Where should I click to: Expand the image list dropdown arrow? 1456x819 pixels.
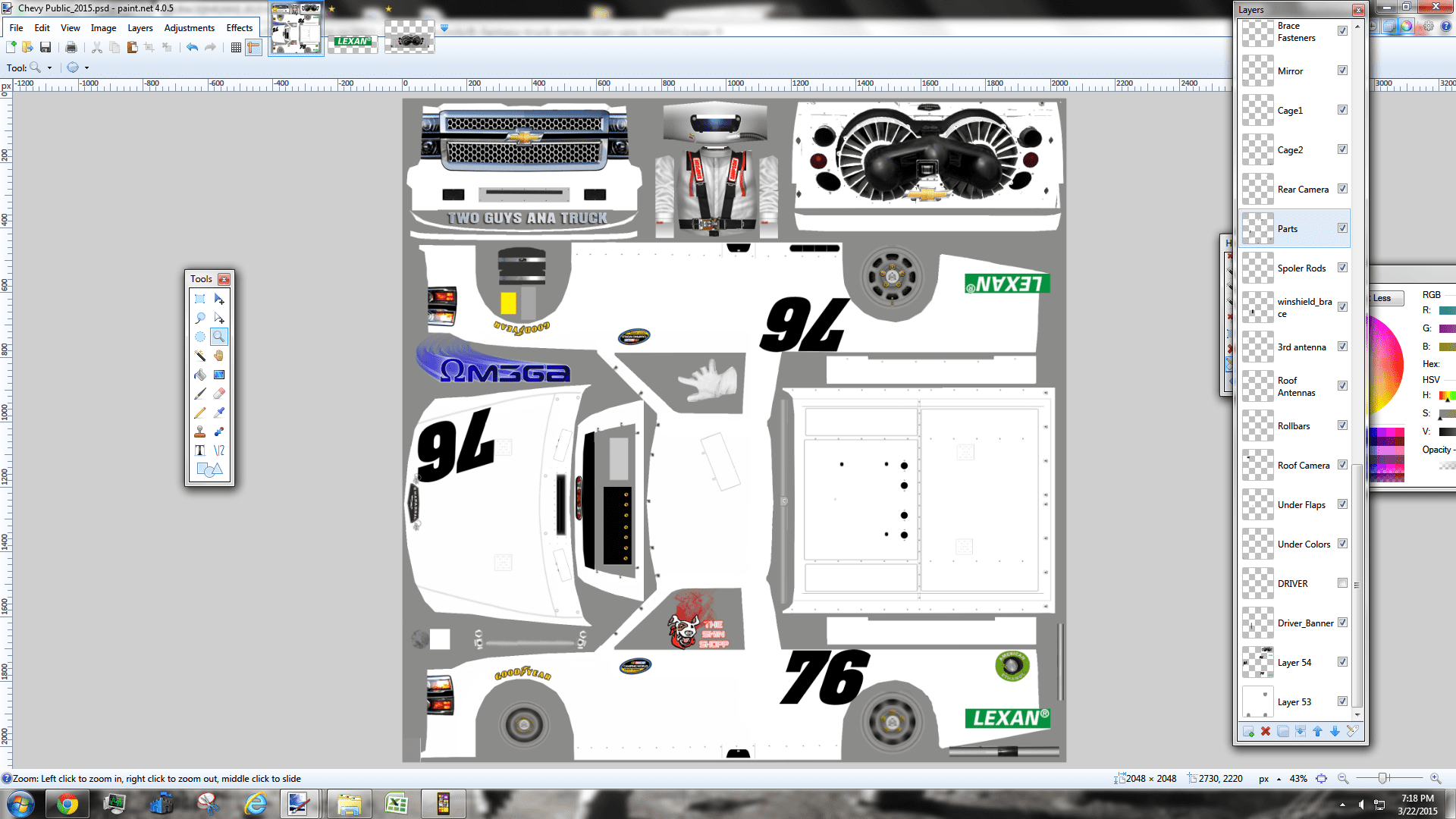point(444,28)
